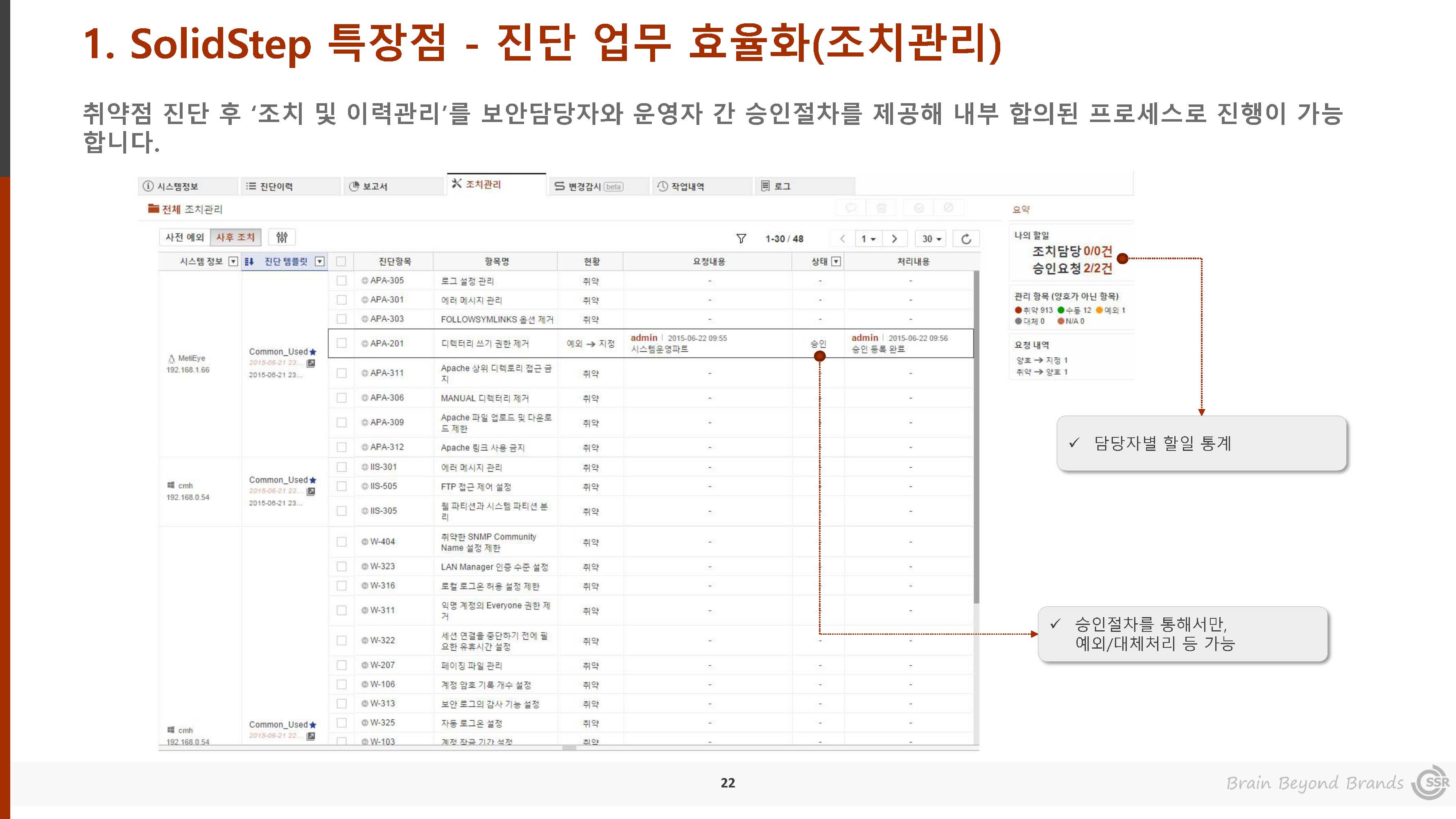Check the APA-305 row checkbox

(341, 281)
